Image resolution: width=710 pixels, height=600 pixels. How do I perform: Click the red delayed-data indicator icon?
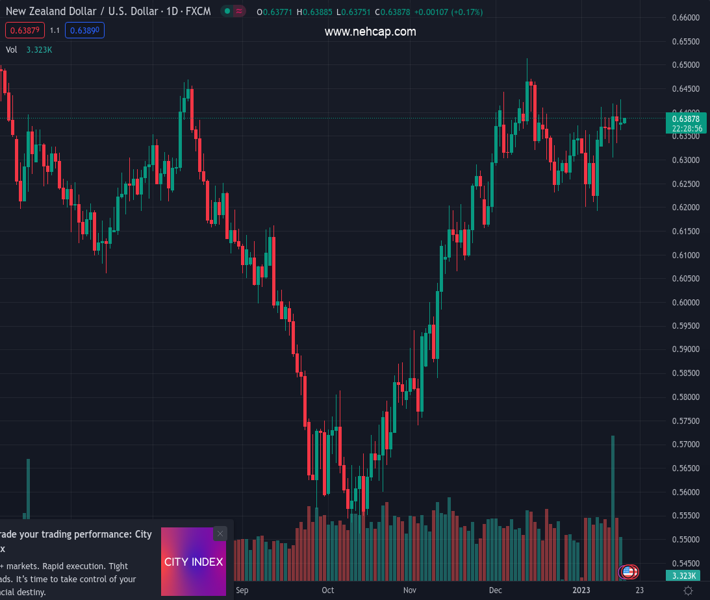pyautogui.click(x=239, y=11)
